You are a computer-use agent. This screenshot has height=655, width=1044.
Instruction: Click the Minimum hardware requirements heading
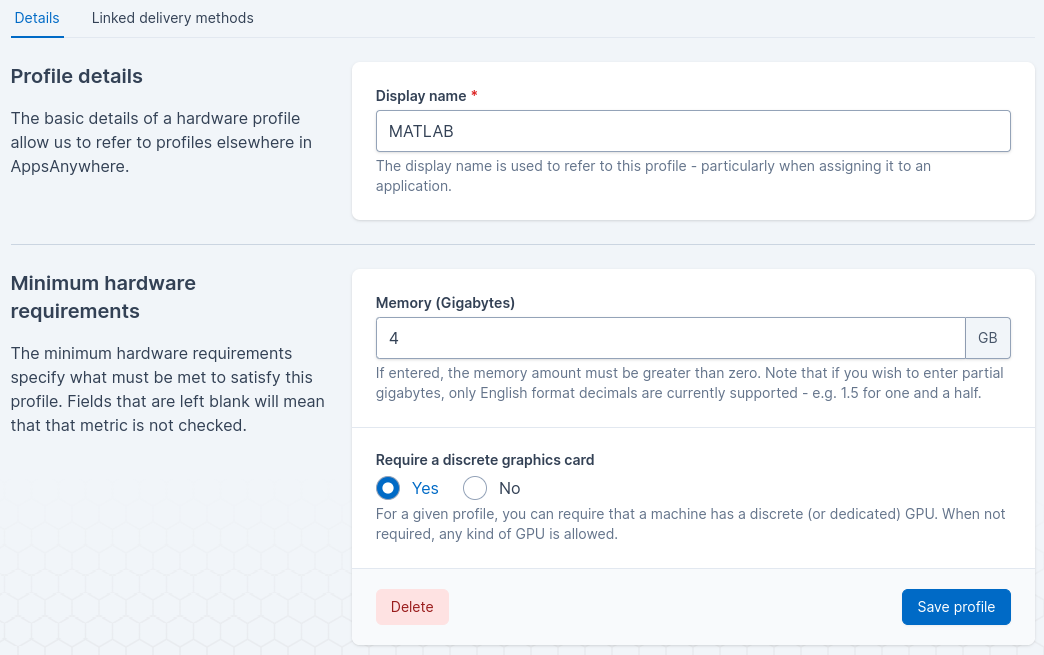point(103,297)
